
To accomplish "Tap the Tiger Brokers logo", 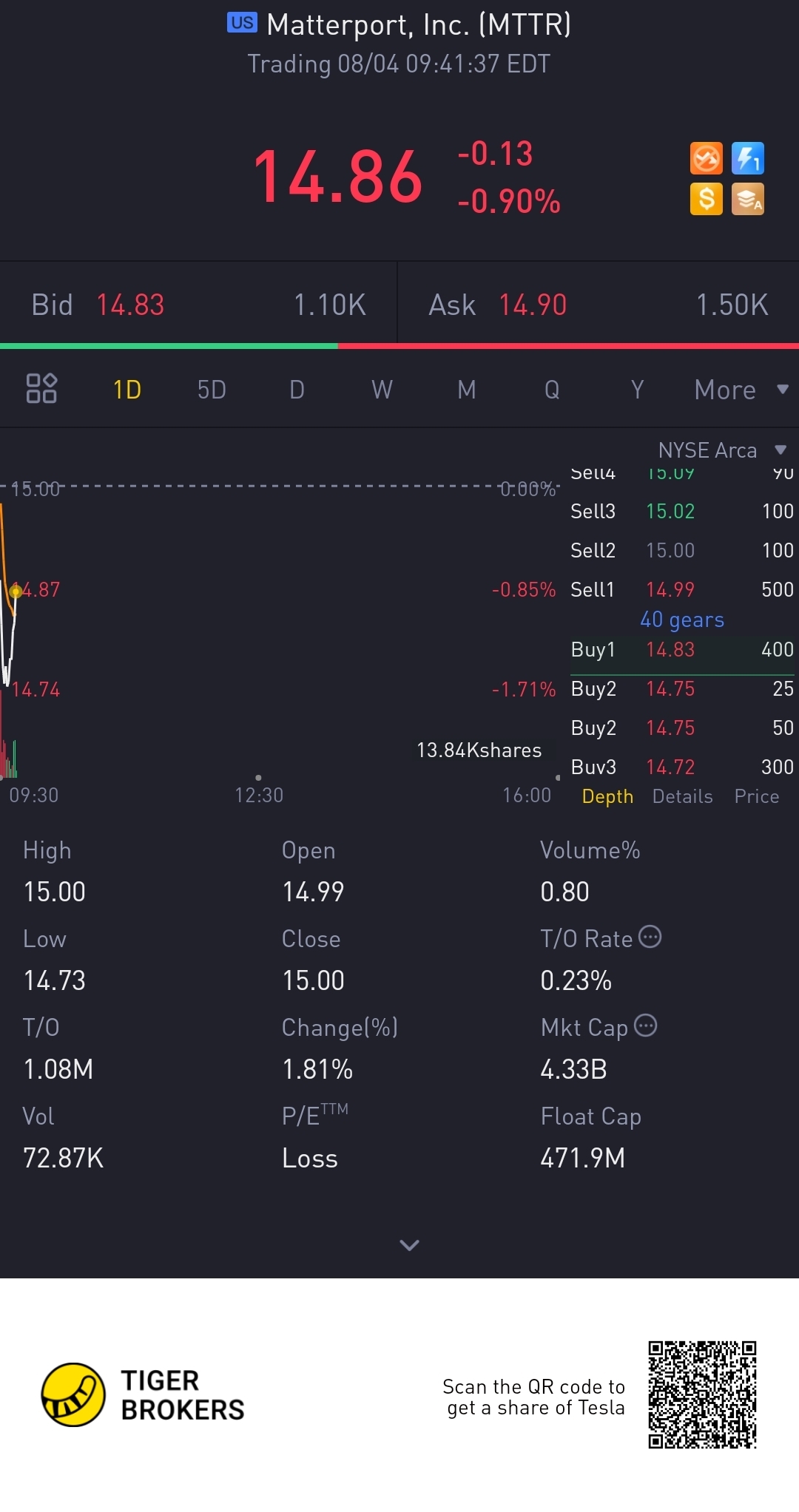I will [x=143, y=1395].
